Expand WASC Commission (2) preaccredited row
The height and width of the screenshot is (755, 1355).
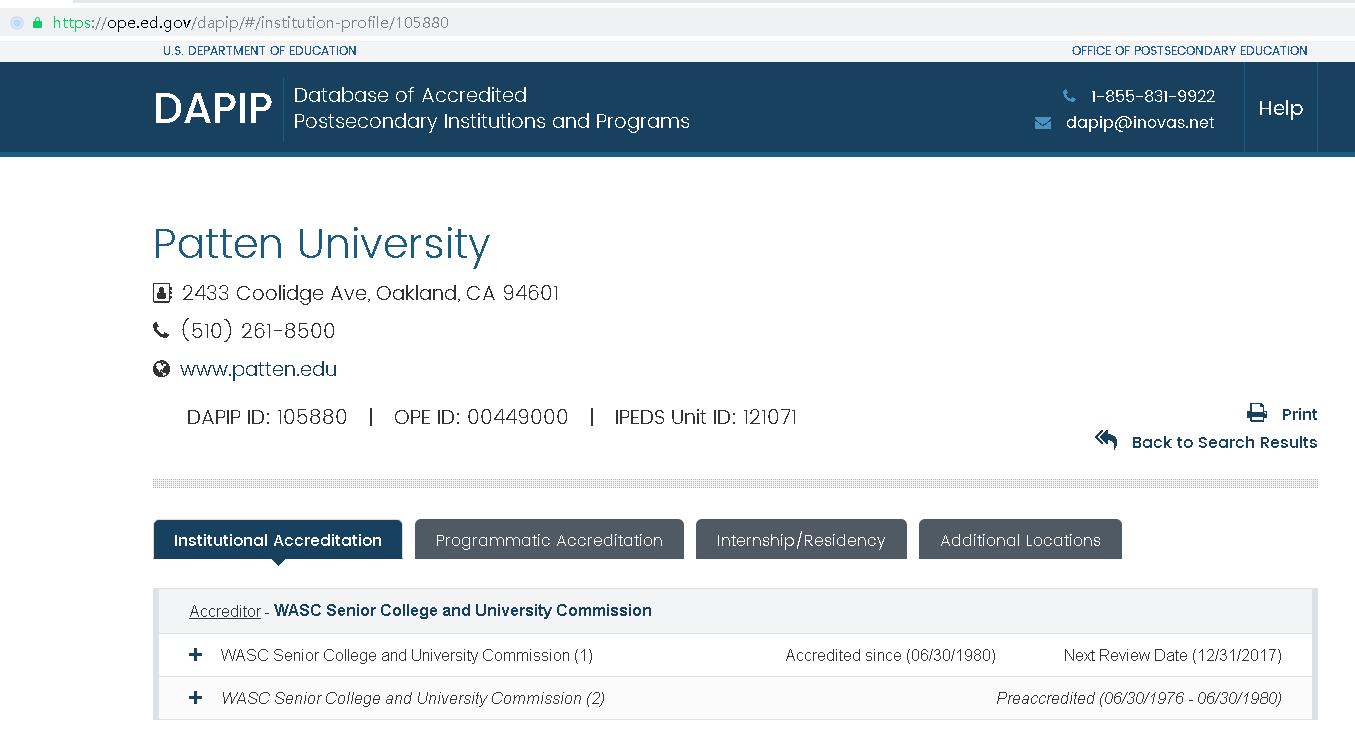(196, 698)
